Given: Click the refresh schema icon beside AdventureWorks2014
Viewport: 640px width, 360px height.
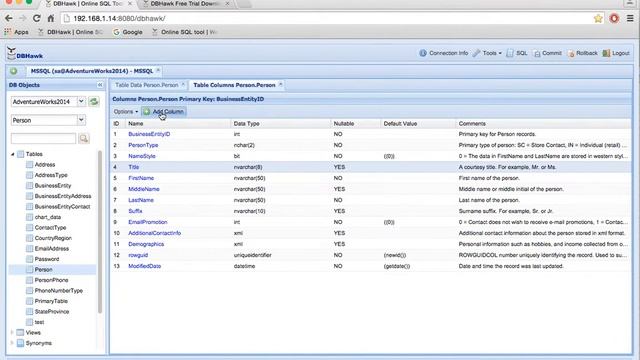Looking at the screenshot, I should pyautogui.click(x=94, y=102).
